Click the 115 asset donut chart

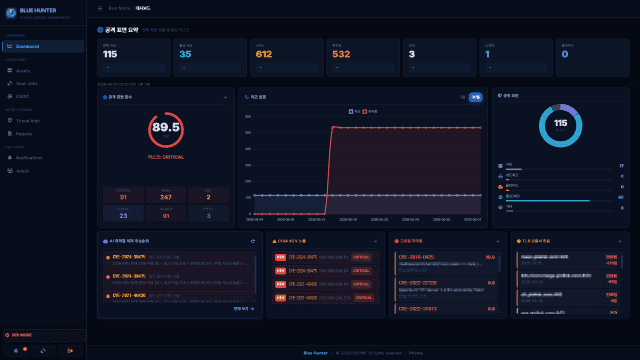pos(560,126)
